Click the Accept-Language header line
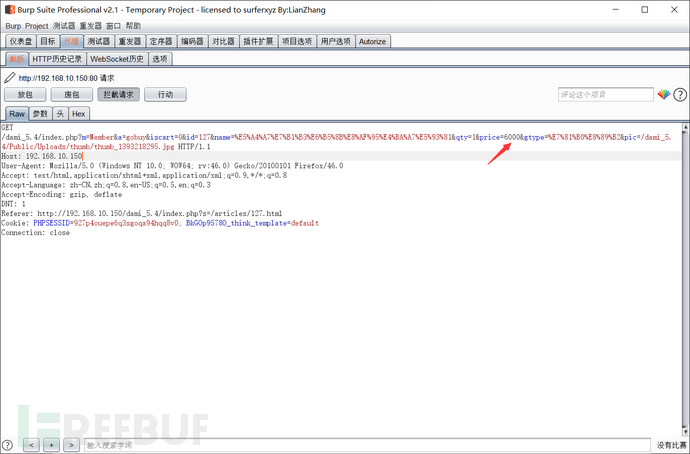690x454 pixels. [106, 185]
